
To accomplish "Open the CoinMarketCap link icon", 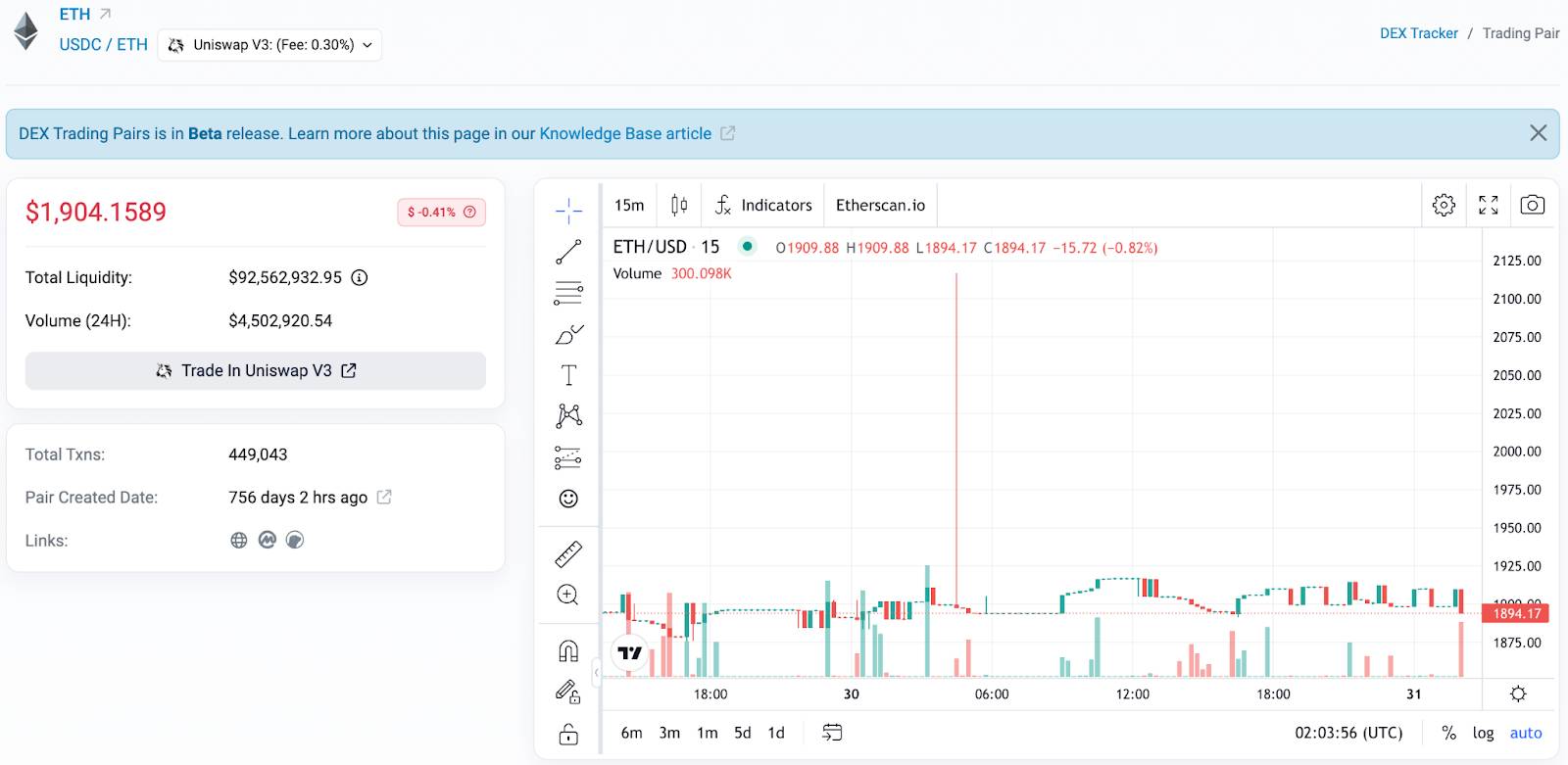I will click(267, 540).
